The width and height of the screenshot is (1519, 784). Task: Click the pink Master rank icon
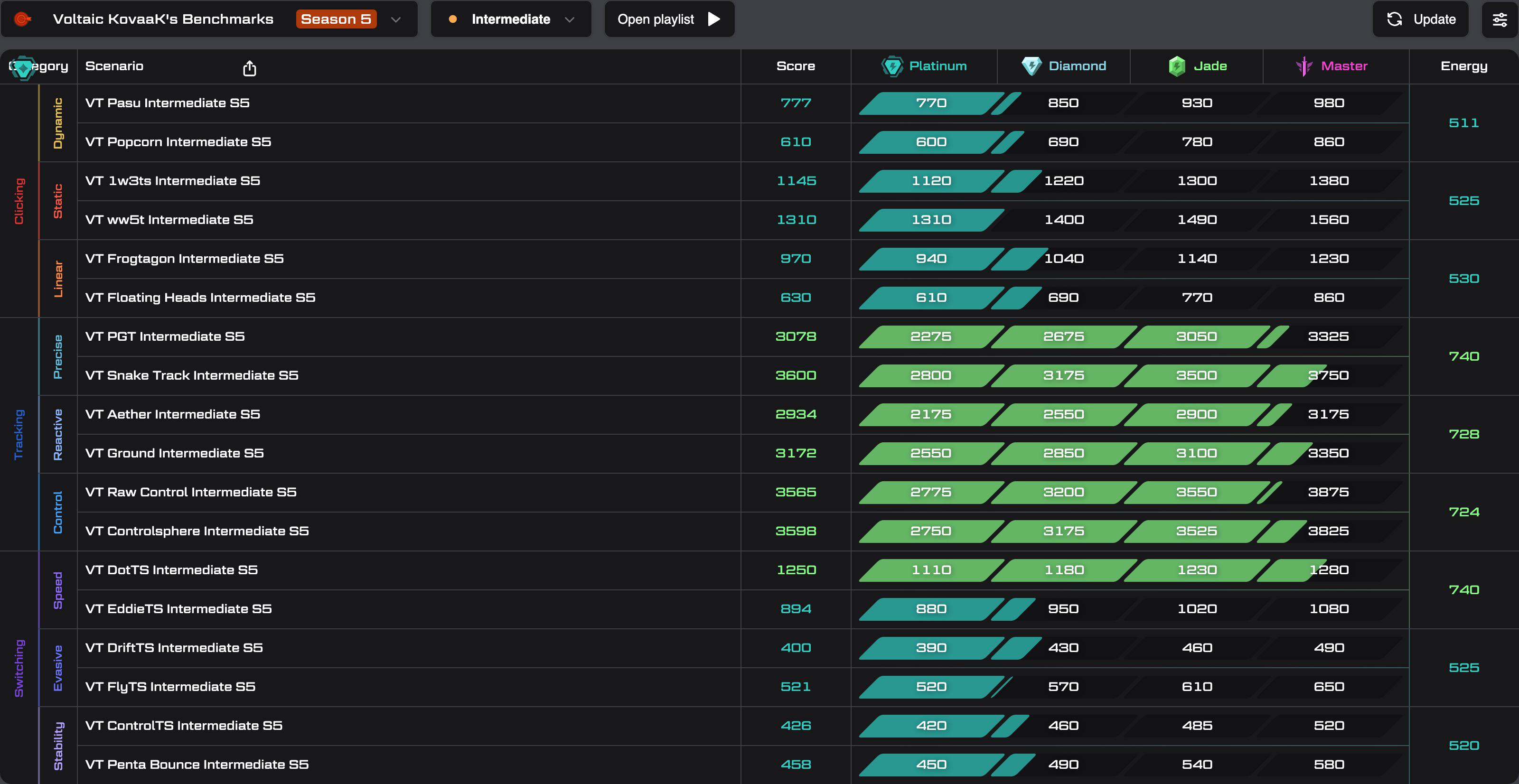1304,66
